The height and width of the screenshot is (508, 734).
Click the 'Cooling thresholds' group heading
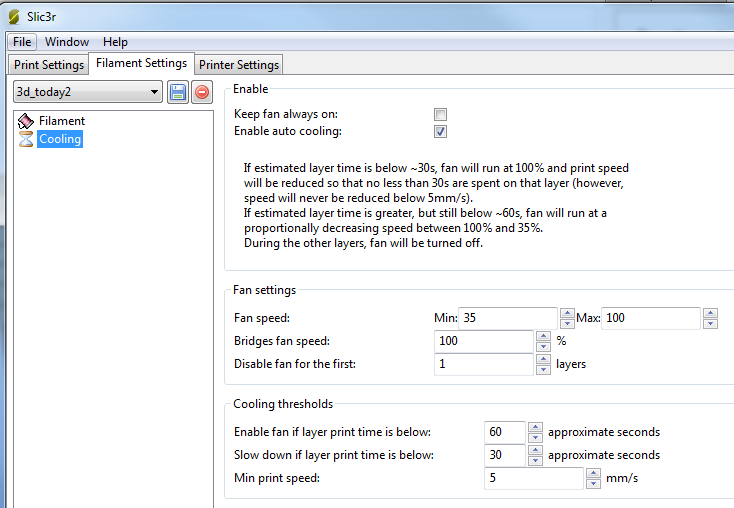tap(283, 404)
